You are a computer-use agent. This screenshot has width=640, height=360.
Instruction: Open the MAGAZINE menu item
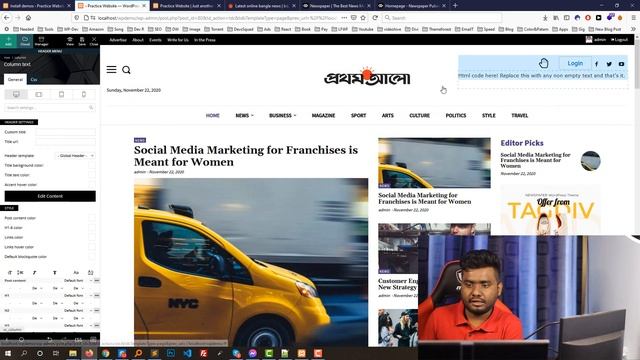click(x=323, y=116)
